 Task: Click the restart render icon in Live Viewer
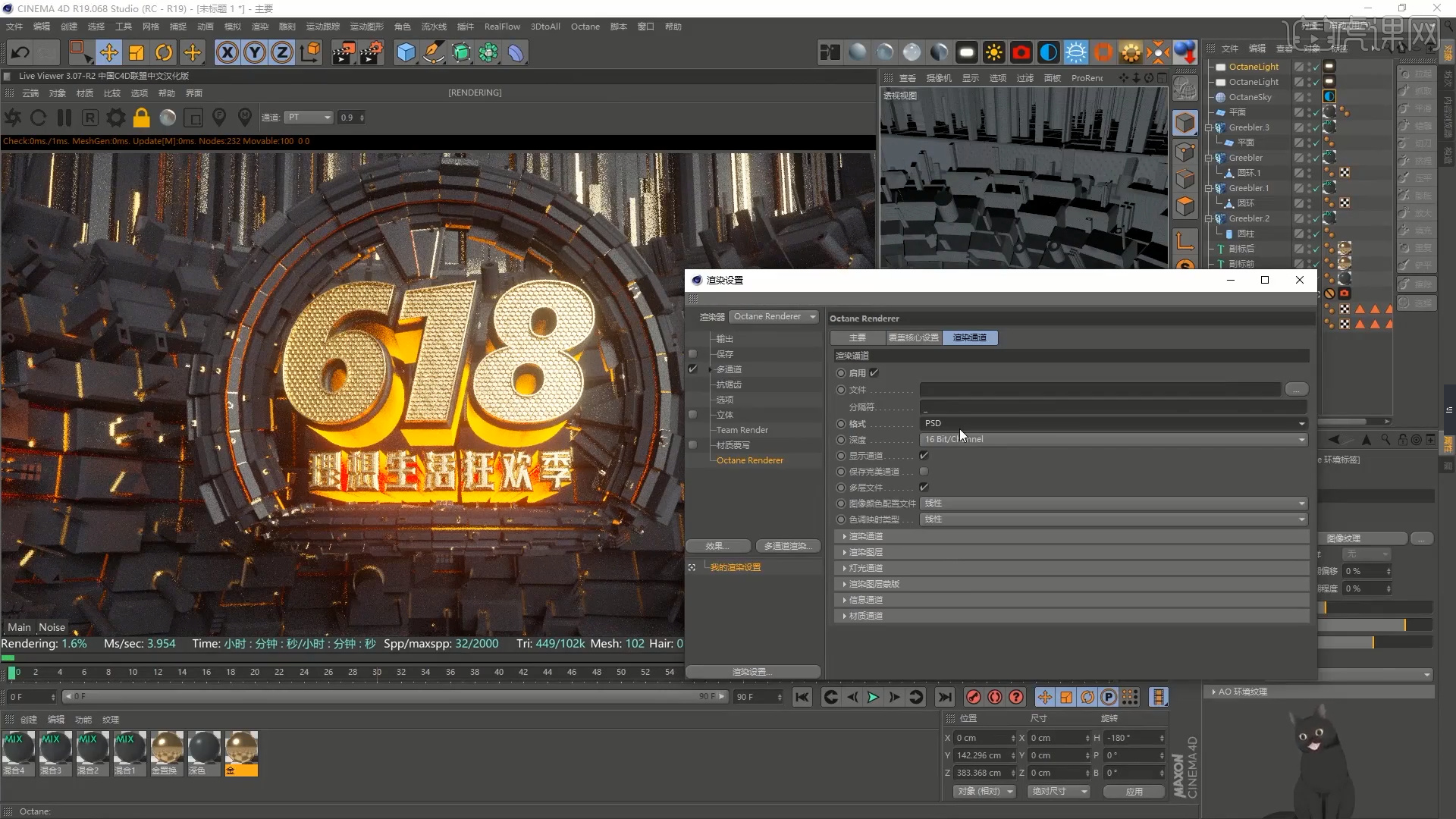(x=38, y=118)
